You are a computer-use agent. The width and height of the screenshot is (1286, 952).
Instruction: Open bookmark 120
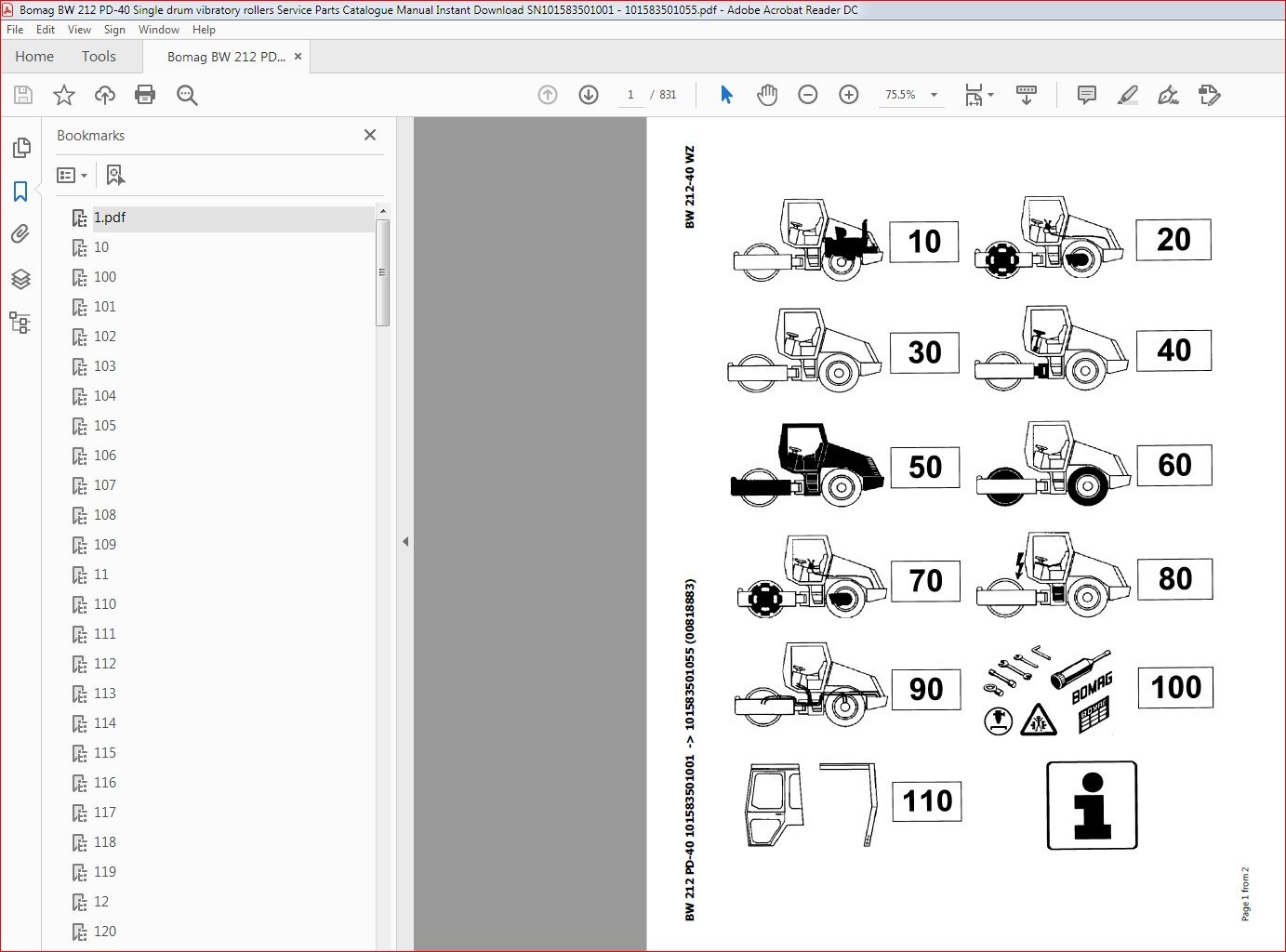pos(105,932)
